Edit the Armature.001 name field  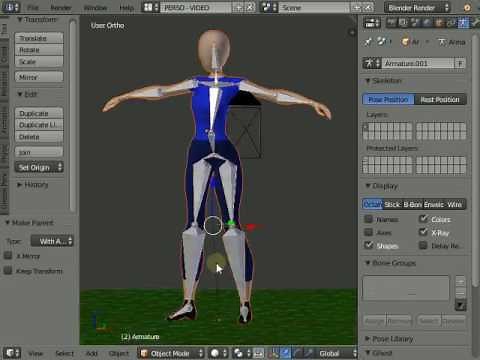click(418, 63)
